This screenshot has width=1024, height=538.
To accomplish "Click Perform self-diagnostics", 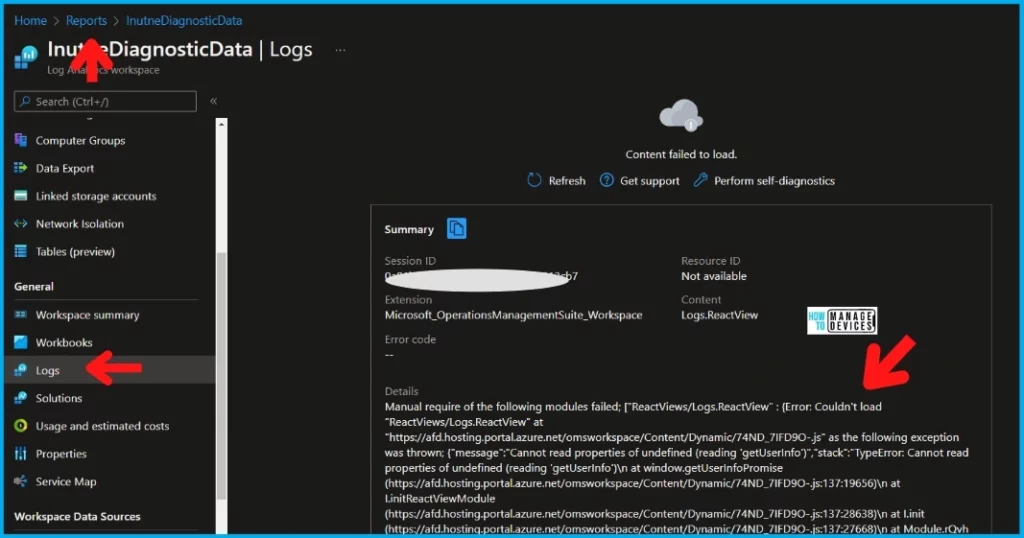I will [774, 181].
